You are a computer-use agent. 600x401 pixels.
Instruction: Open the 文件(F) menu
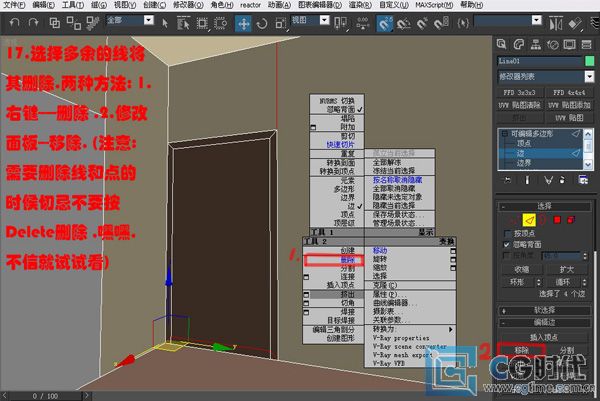(14, 5)
